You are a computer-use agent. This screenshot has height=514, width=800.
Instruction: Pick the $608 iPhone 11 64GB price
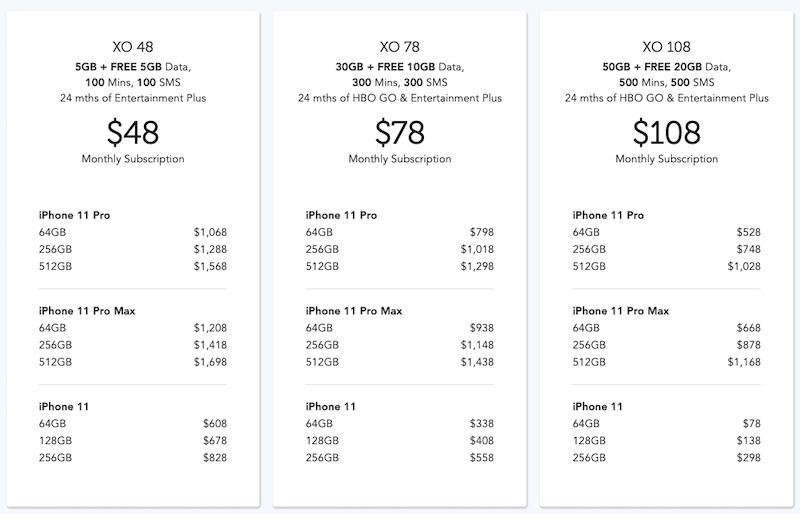214,424
